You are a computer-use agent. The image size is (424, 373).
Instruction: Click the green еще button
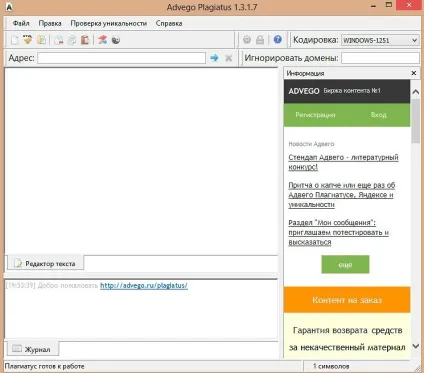345,264
